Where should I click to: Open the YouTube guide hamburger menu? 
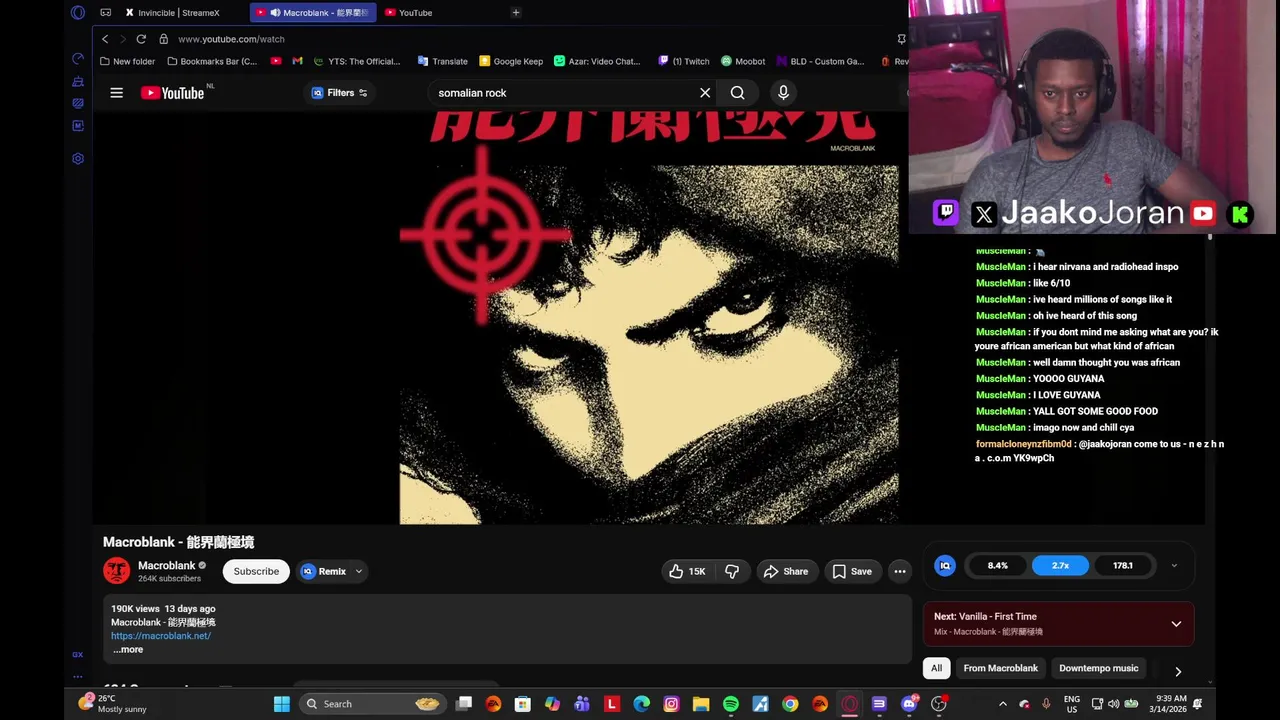[x=116, y=93]
